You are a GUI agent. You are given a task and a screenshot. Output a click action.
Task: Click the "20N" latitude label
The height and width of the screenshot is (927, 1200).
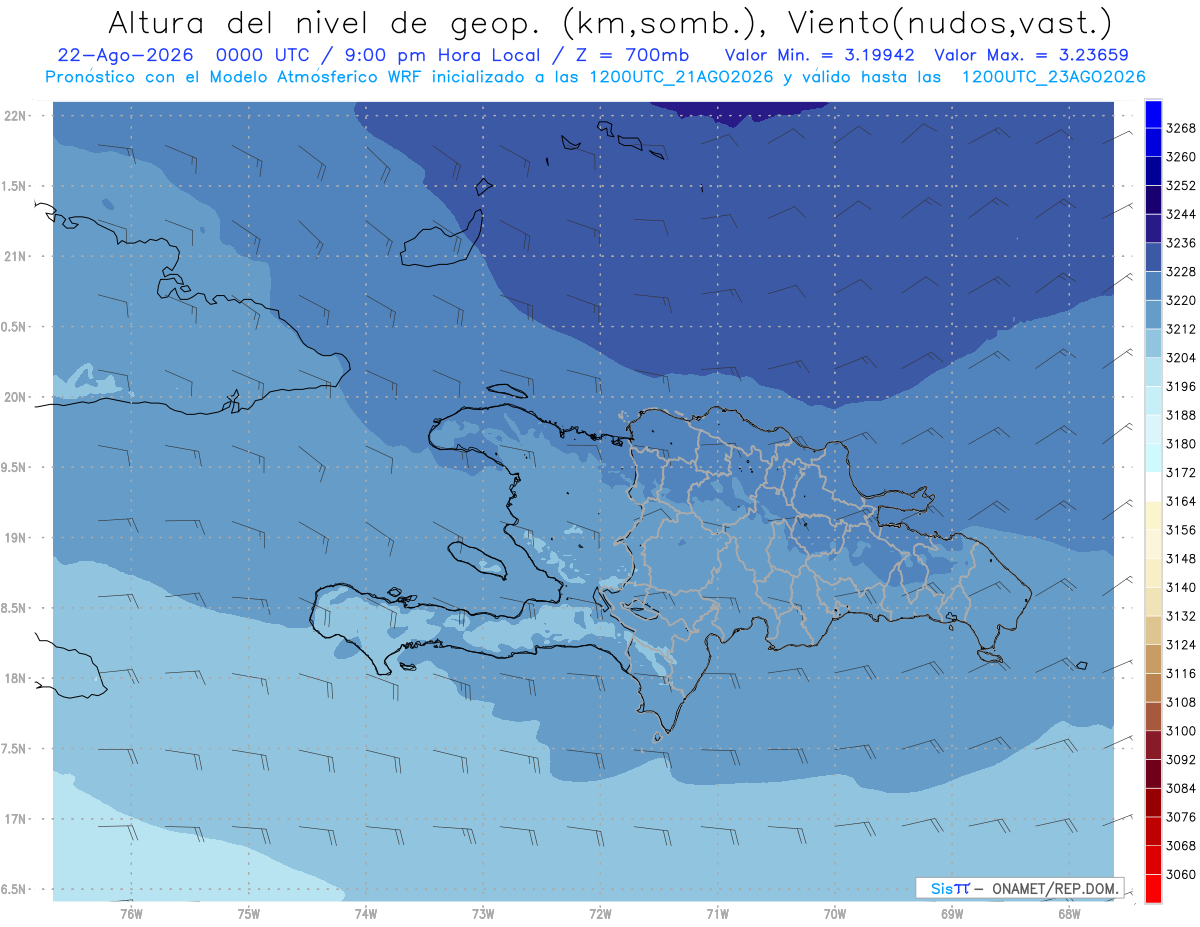(x=16, y=397)
